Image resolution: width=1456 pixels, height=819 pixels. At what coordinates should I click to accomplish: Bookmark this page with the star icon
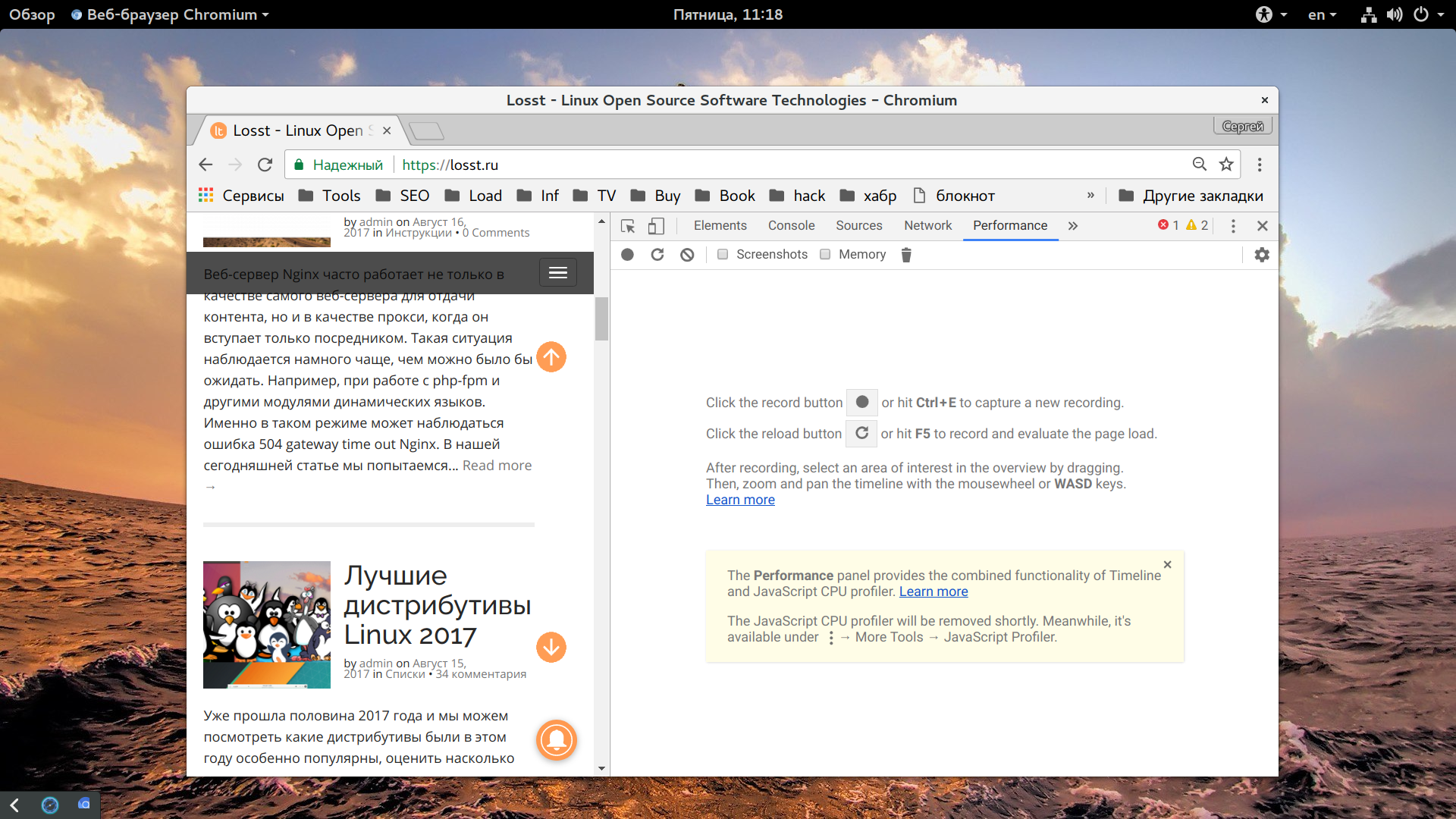tap(1226, 165)
